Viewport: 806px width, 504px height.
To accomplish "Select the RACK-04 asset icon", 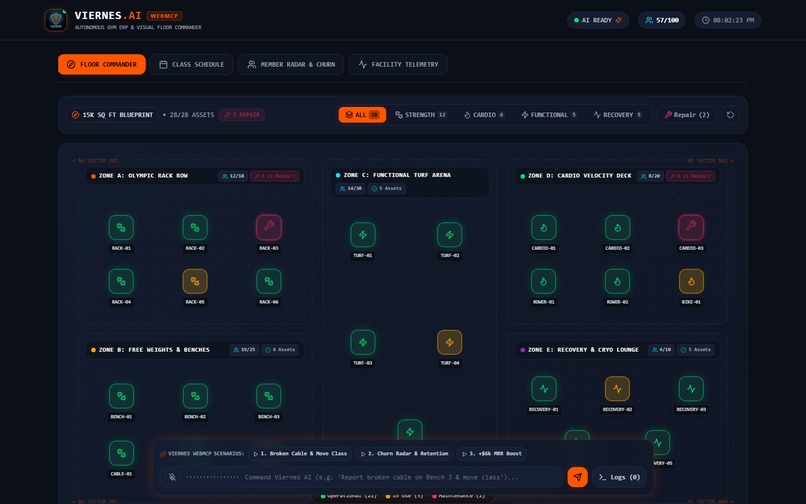I will tap(121, 281).
